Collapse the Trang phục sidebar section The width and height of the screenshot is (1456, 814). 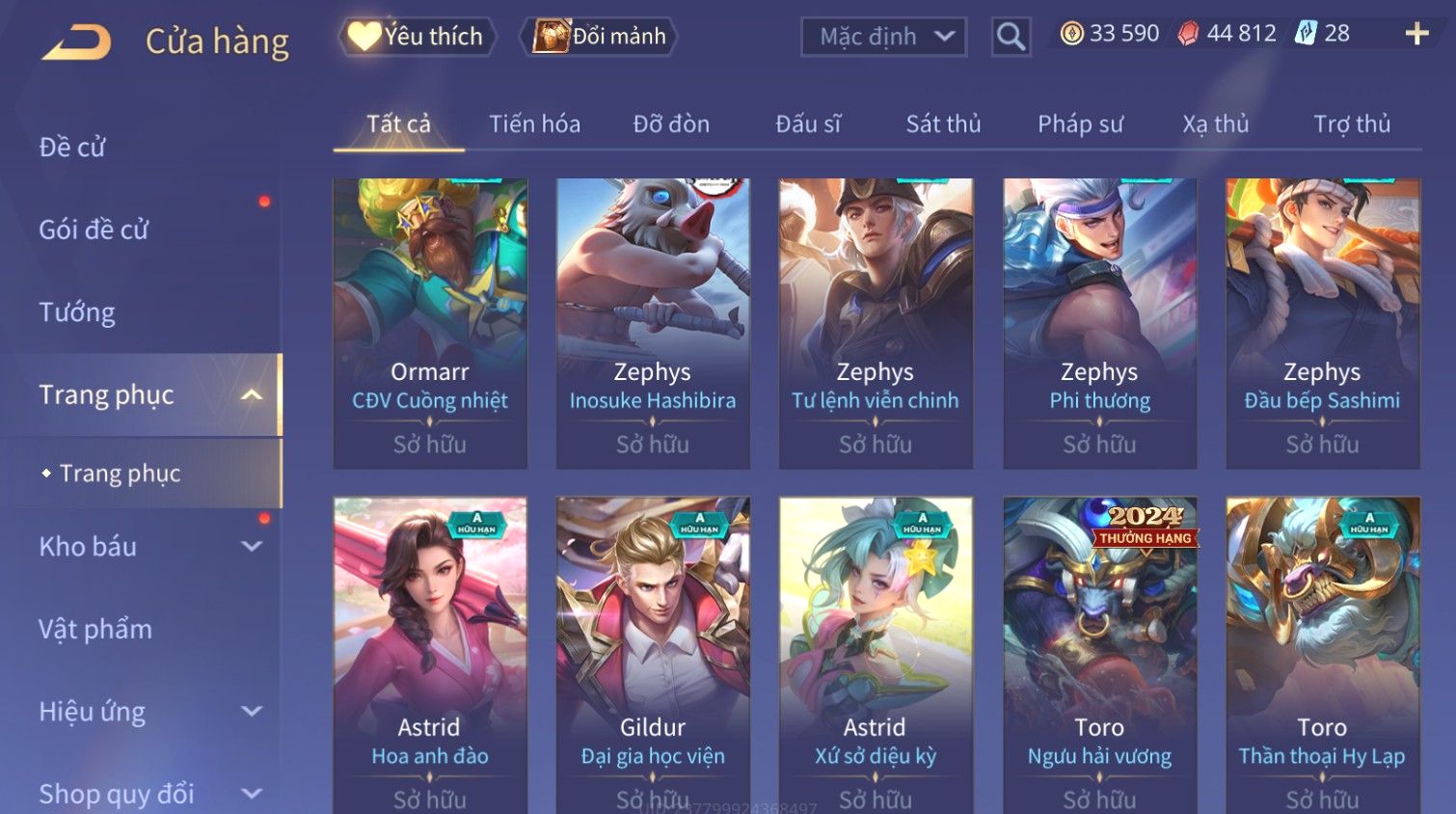[x=252, y=394]
